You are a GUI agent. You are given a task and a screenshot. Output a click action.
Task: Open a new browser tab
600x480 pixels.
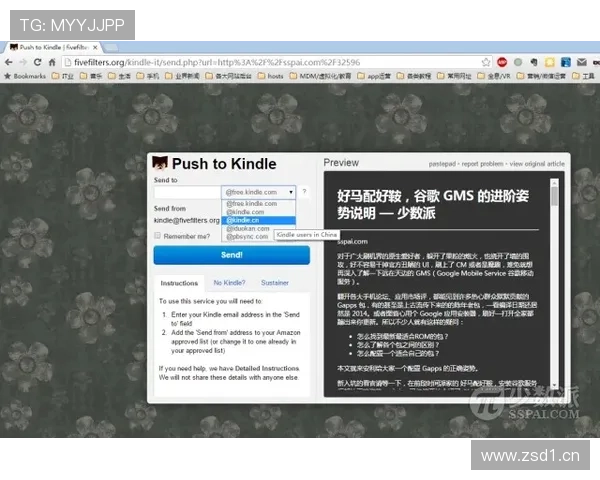(x=111, y=47)
